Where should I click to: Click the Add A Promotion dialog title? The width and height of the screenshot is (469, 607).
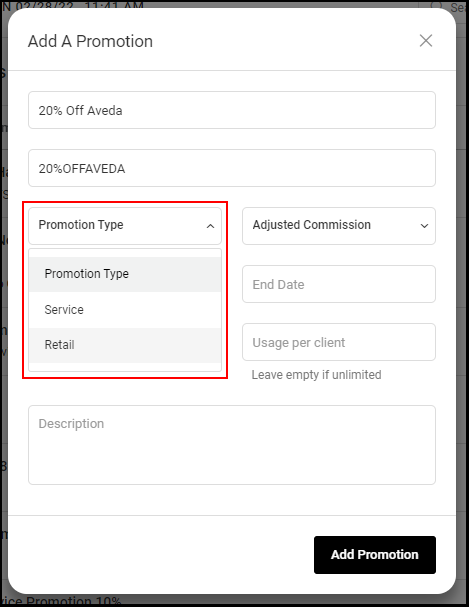[91, 41]
